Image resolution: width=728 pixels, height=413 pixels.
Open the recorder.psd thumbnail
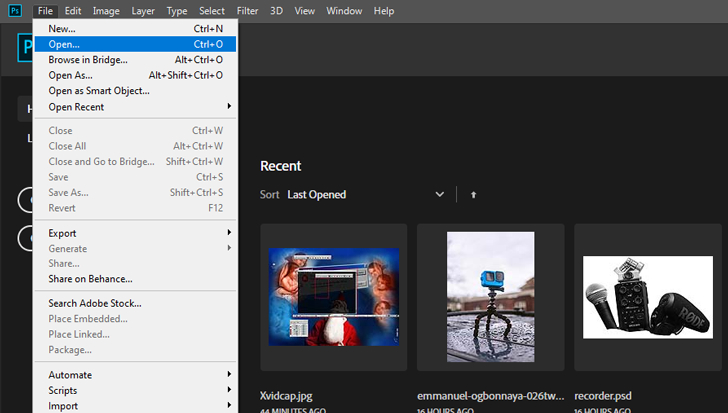pos(648,297)
